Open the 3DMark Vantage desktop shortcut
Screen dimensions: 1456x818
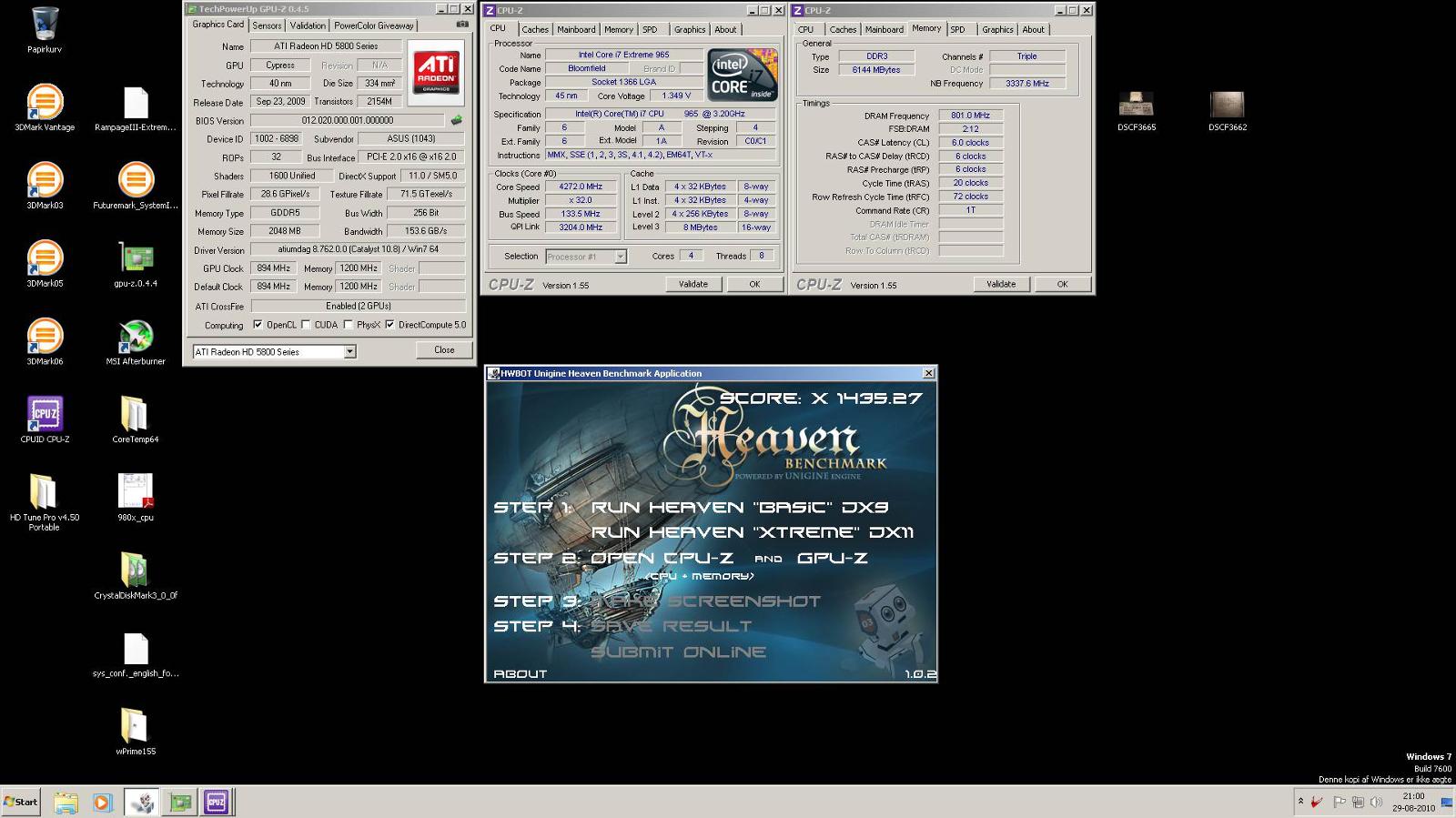45,106
